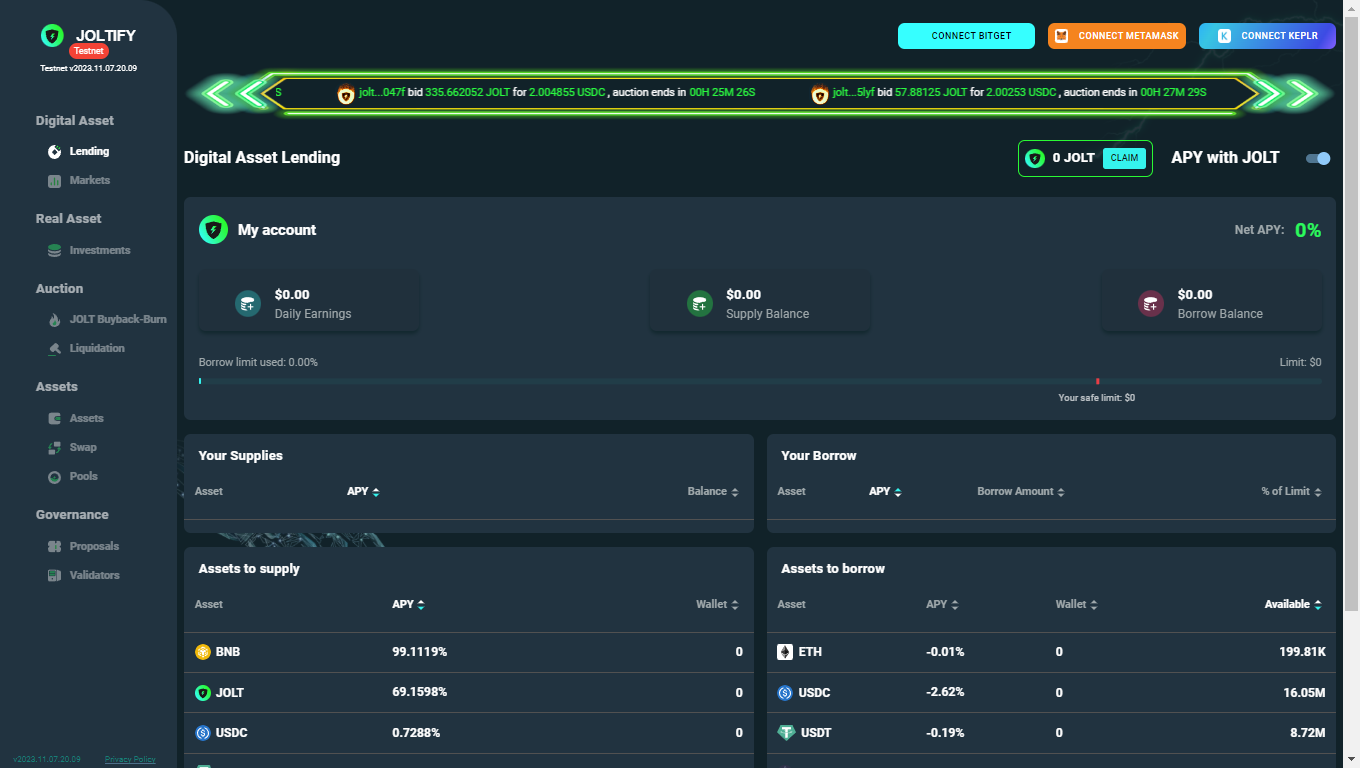Screen dimensions: 1360x768
Task: Select the BNB 99.1119% APY value
Action: (x=419, y=652)
